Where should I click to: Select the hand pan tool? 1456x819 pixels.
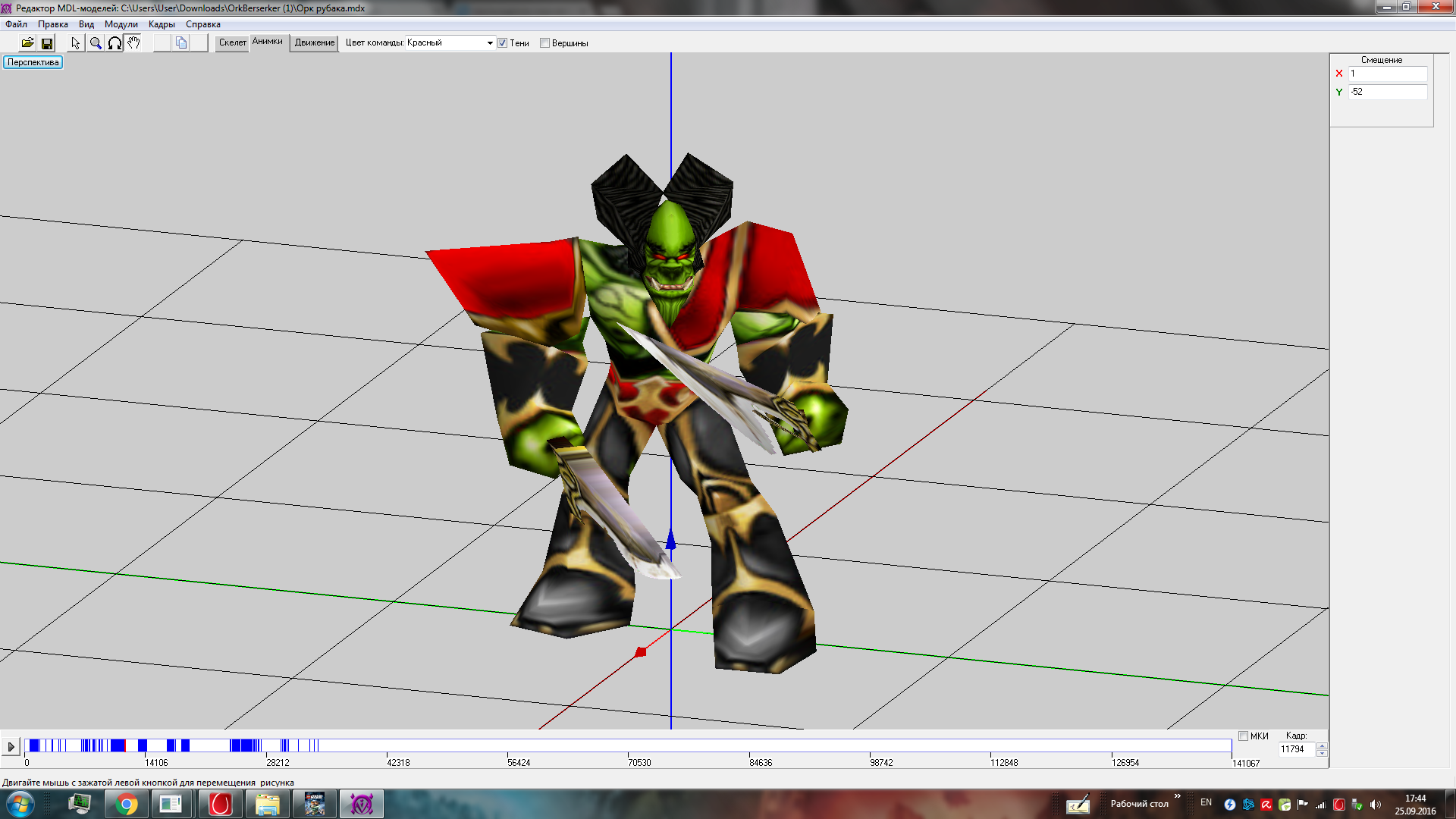click(x=133, y=43)
